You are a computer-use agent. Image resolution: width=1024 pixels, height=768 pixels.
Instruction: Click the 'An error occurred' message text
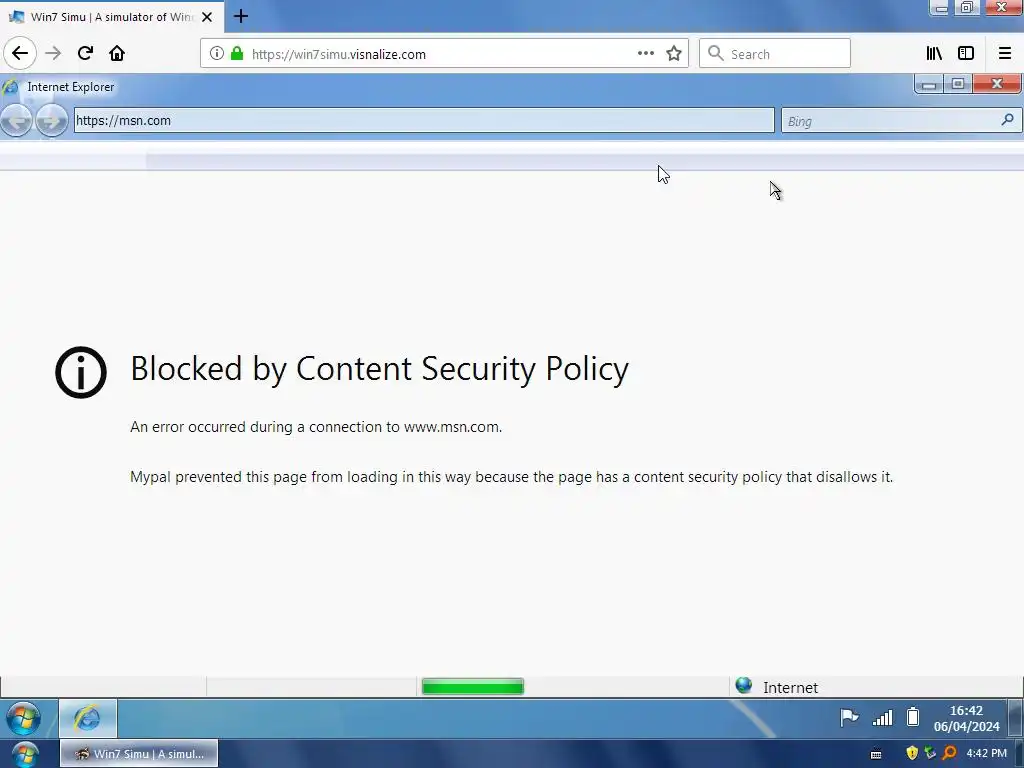click(x=316, y=427)
